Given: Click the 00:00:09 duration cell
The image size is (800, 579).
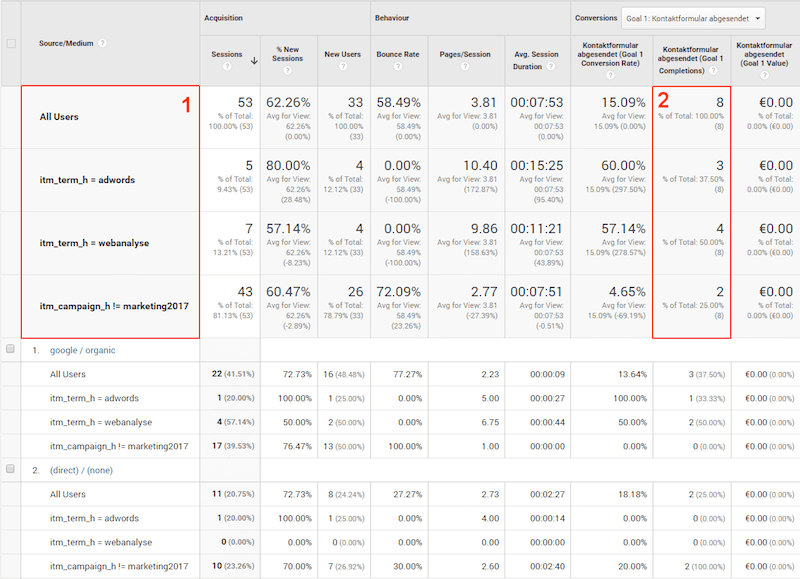Looking at the screenshot, I should point(547,374).
